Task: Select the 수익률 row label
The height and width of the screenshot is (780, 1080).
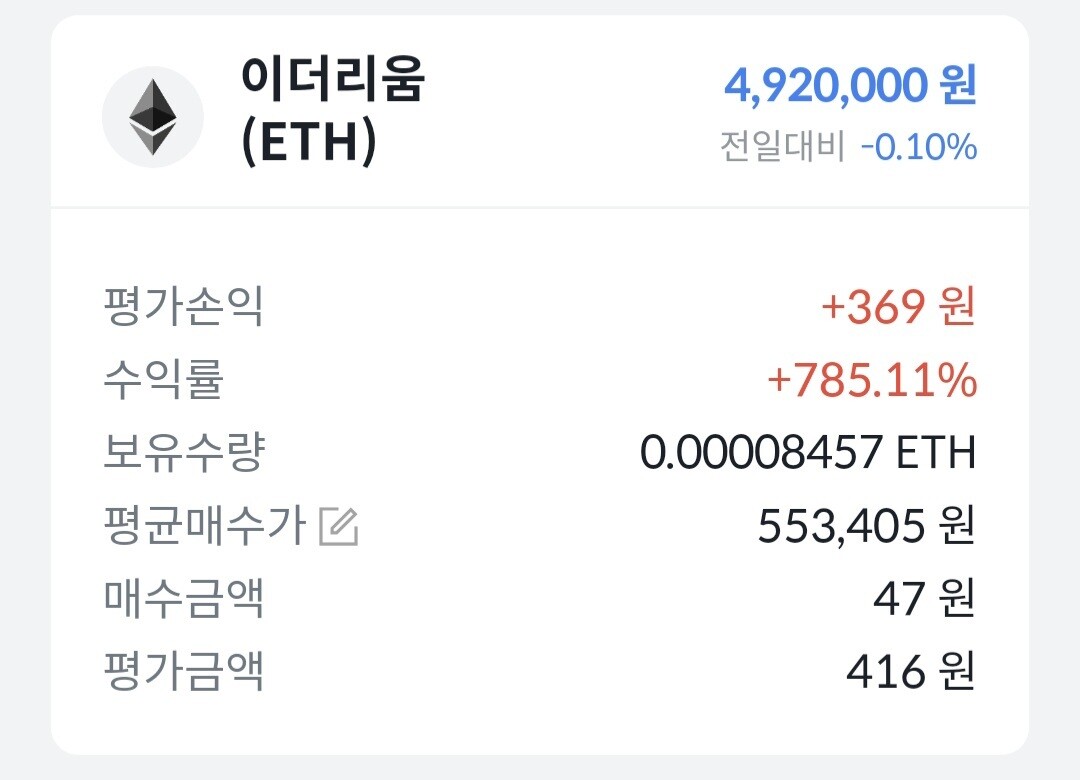Action: click(164, 379)
